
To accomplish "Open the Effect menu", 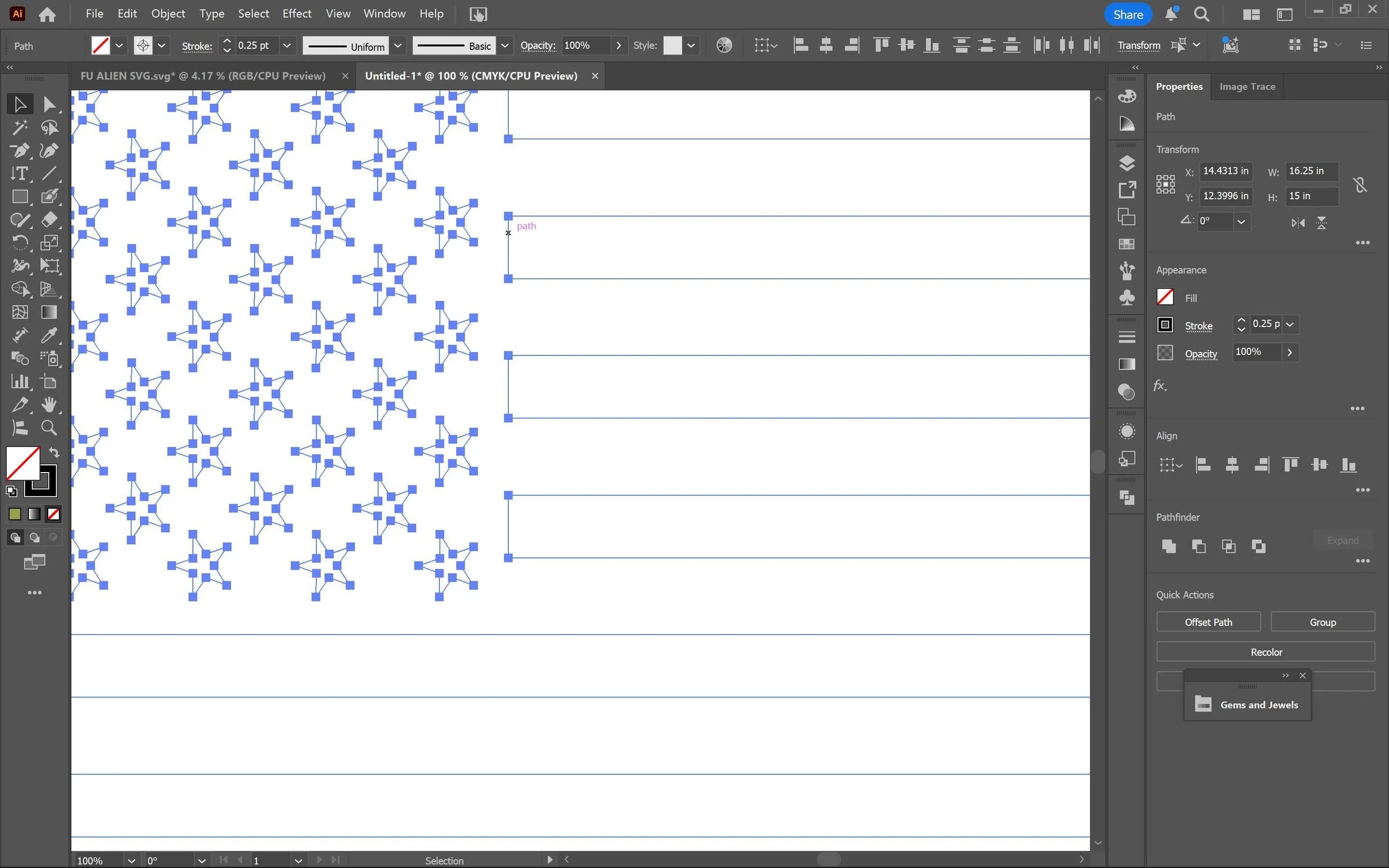I will (x=296, y=14).
